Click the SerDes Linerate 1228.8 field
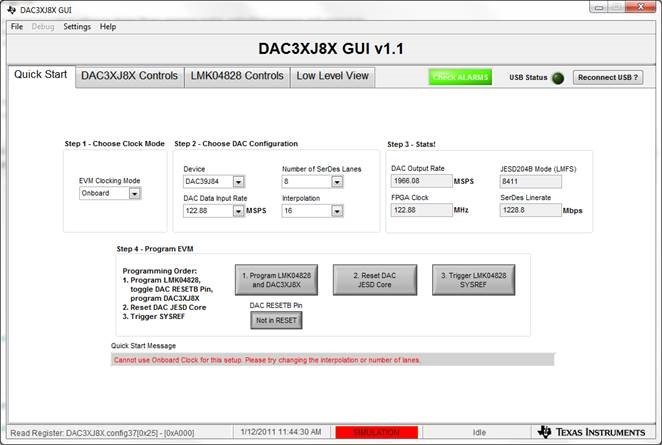Screen dimensions: 662x445 531,210
